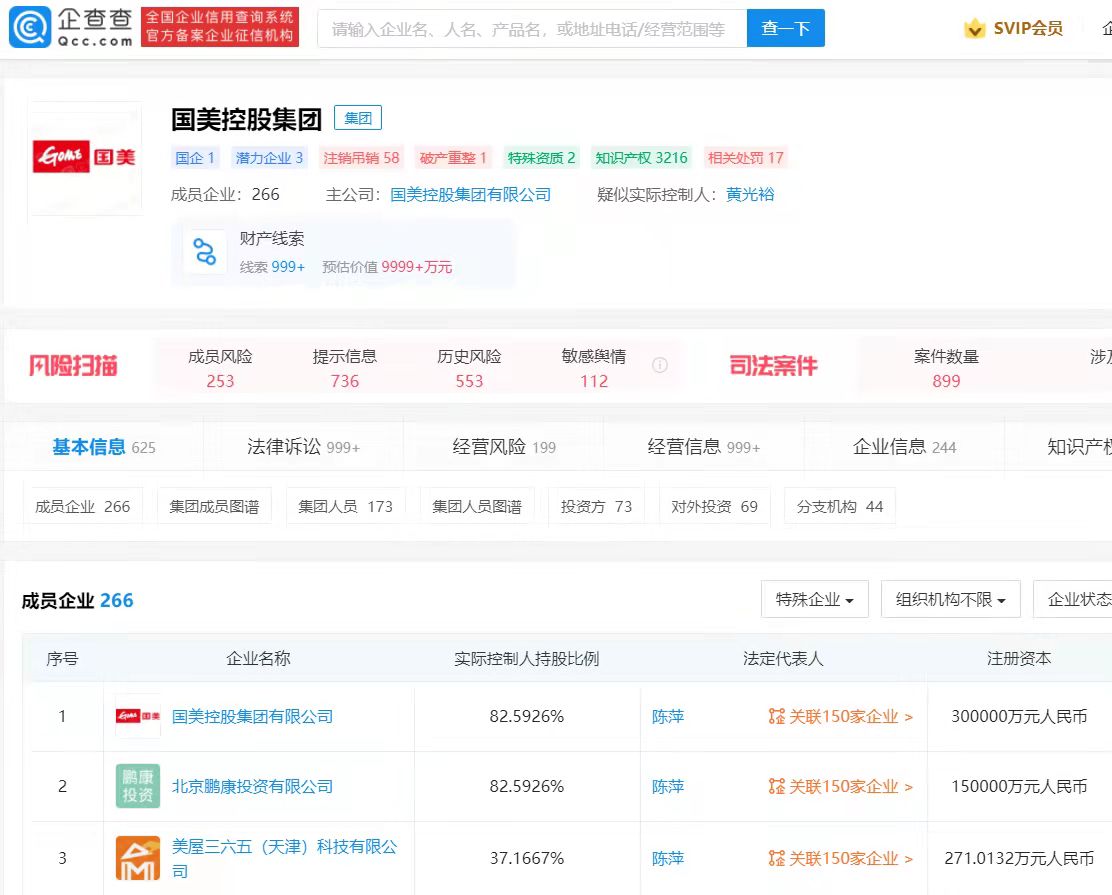Click the 潜力企业 3 tag

(269, 157)
